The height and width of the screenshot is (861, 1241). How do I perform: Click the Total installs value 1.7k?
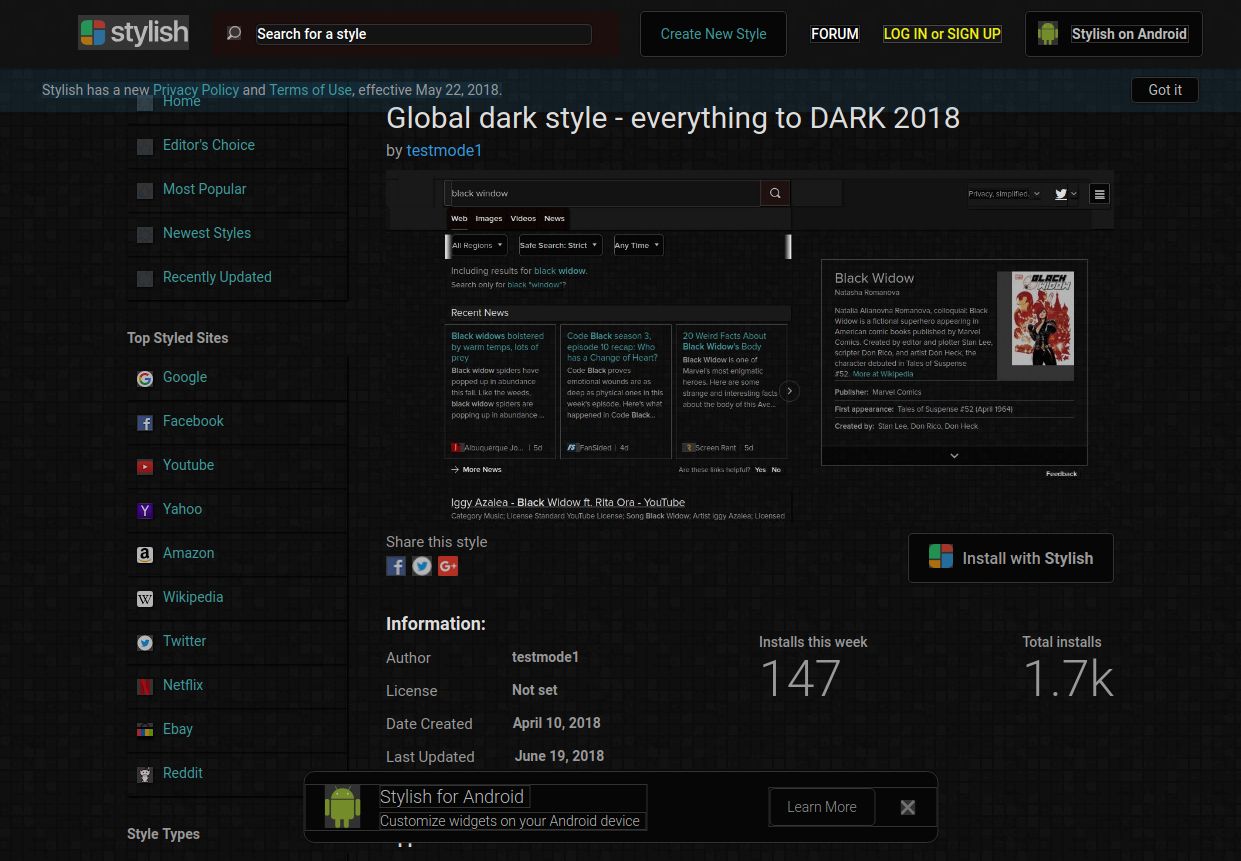point(1068,680)
